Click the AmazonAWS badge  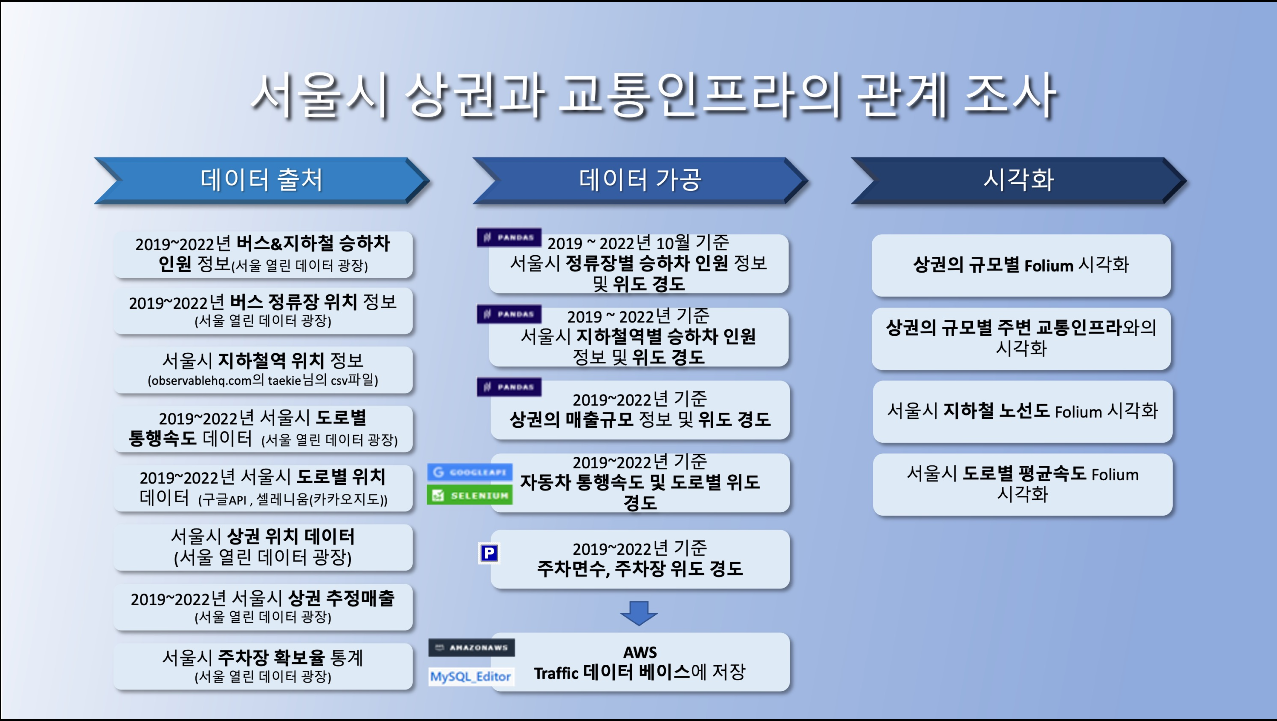point(471,648)
